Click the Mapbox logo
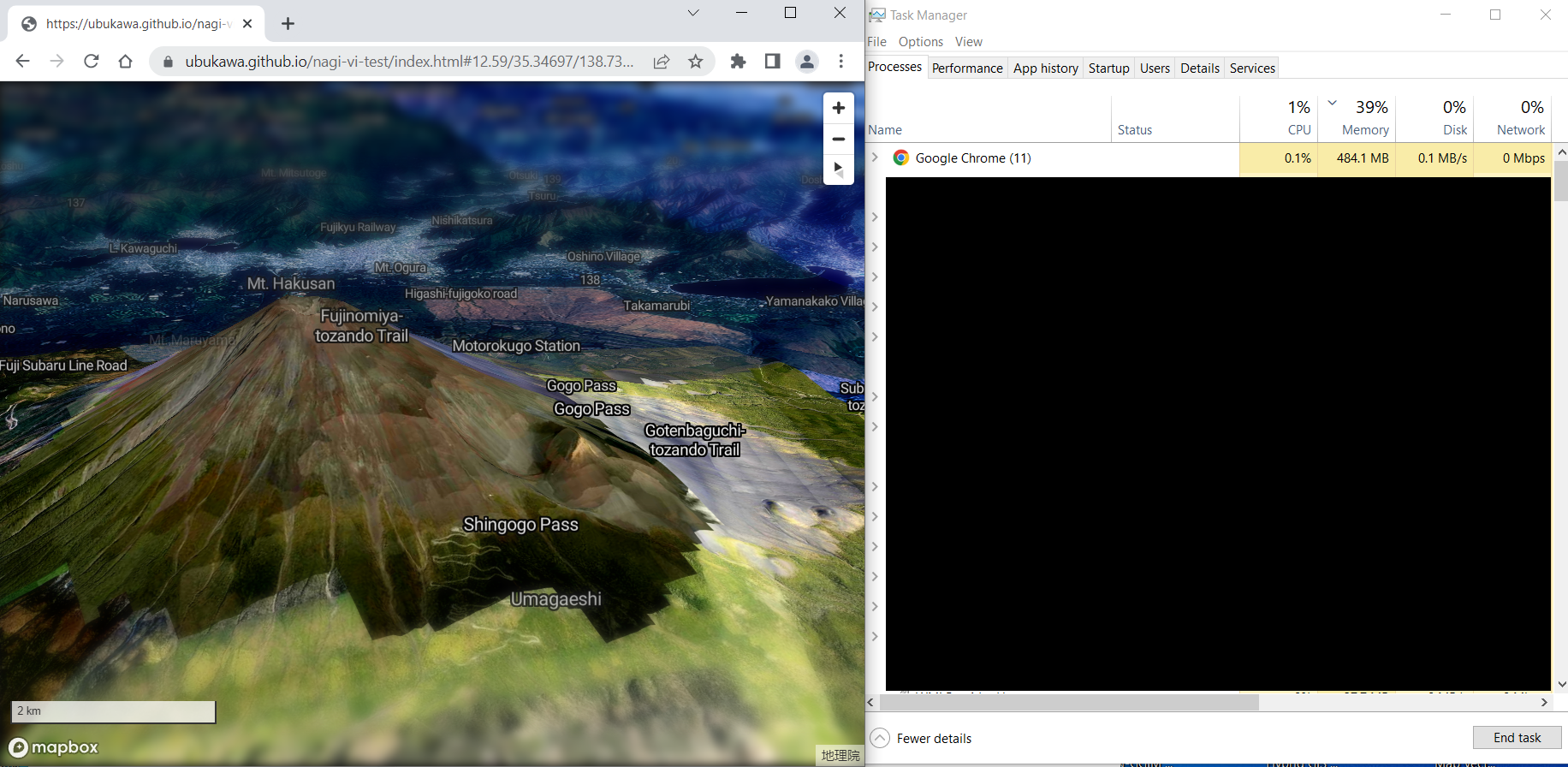Viewport: 1568px width, 767px height. (x=53, y=747)
